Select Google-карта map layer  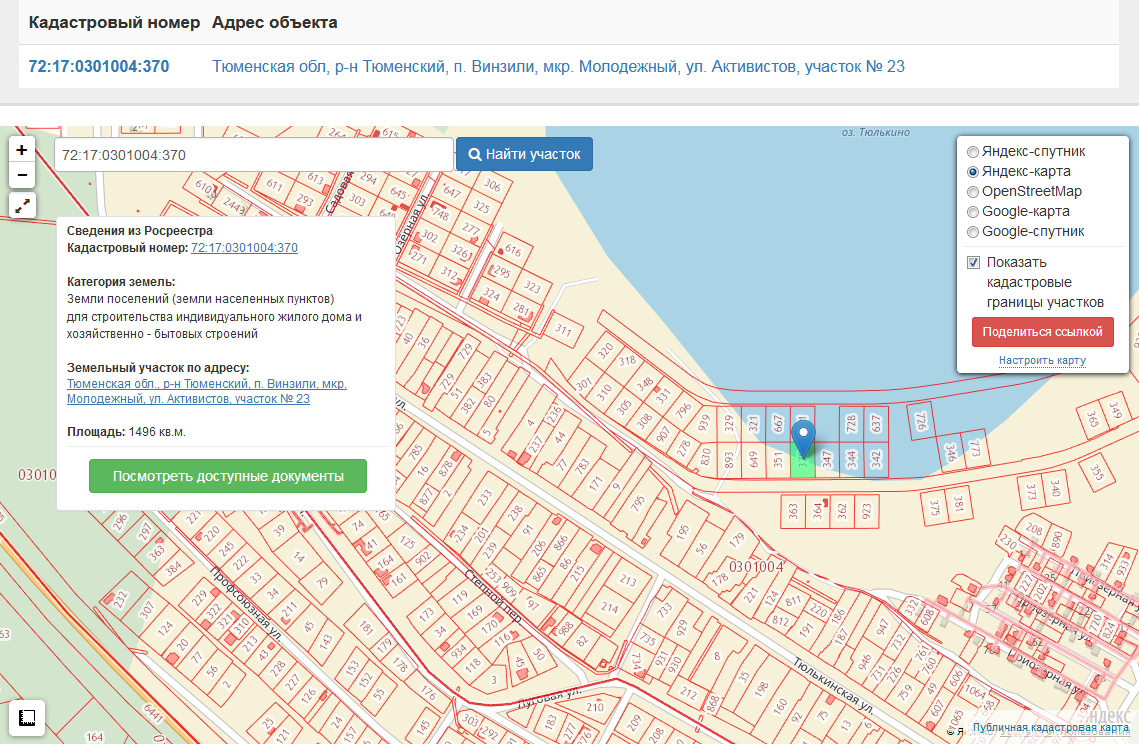click(x=973, y=212)
